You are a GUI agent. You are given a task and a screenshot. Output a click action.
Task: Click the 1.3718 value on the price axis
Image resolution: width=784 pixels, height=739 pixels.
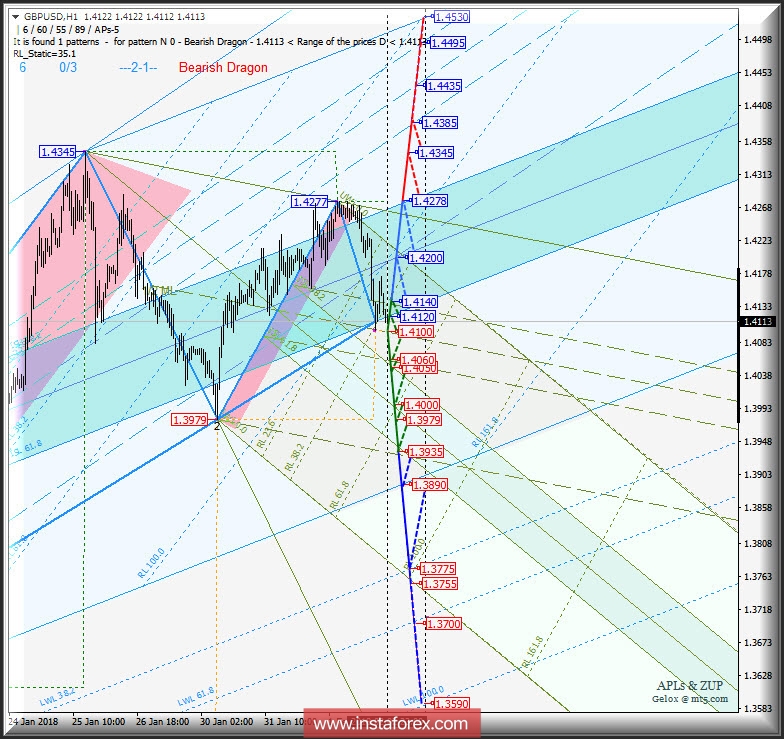pos(758,610)
